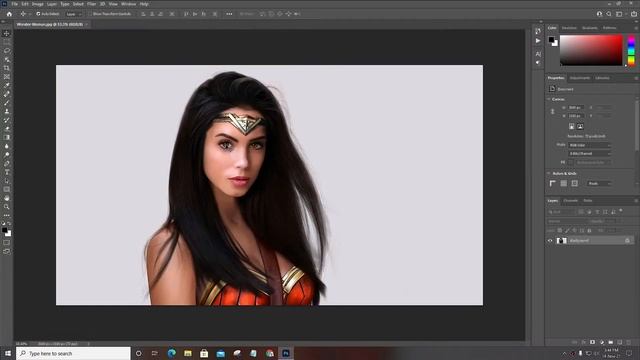Image resolution: width=640 pixels, height=360 pixels.
Task: Open the Mode RGB Color dropdown
Action: pos(590,145)
